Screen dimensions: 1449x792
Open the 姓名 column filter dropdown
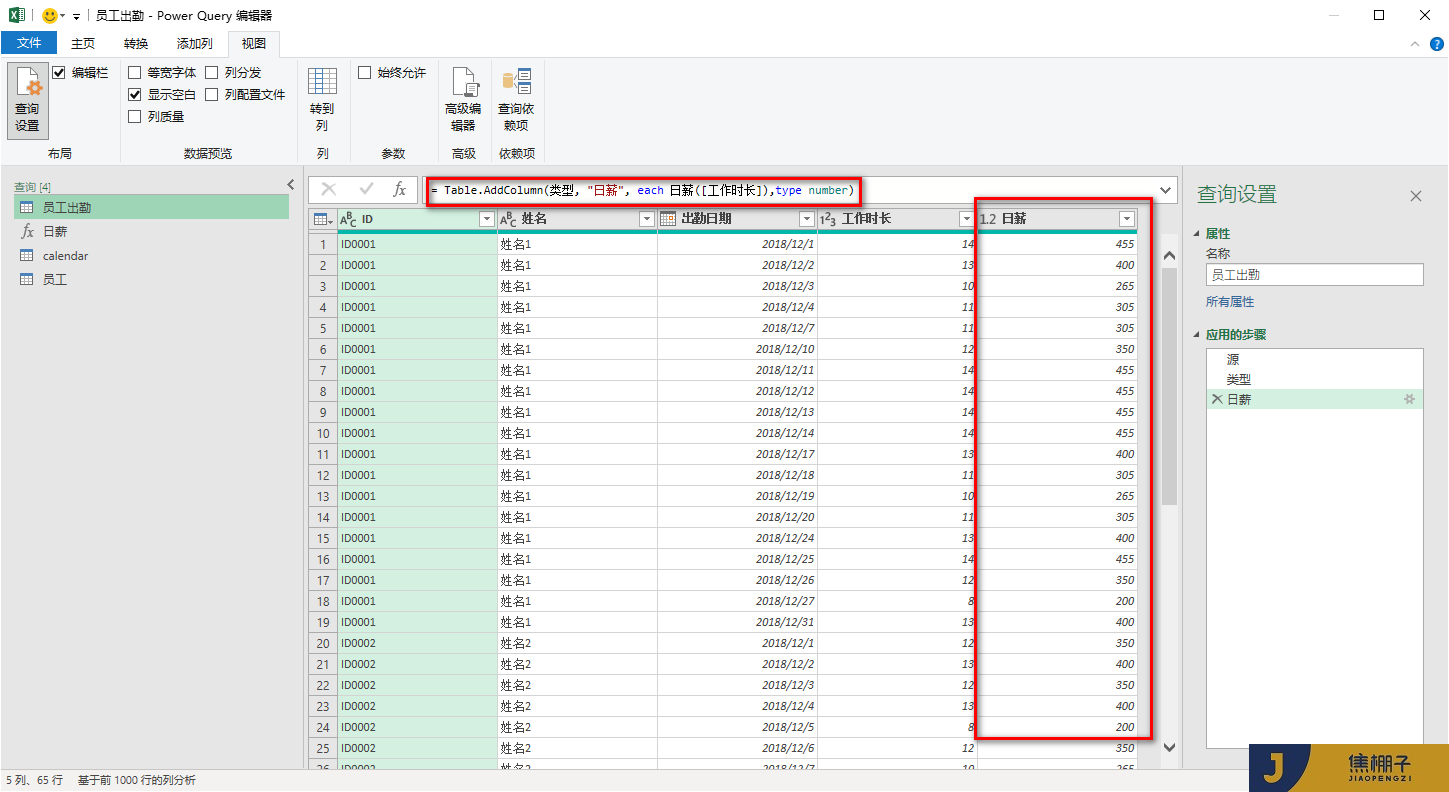click(647, 219)
